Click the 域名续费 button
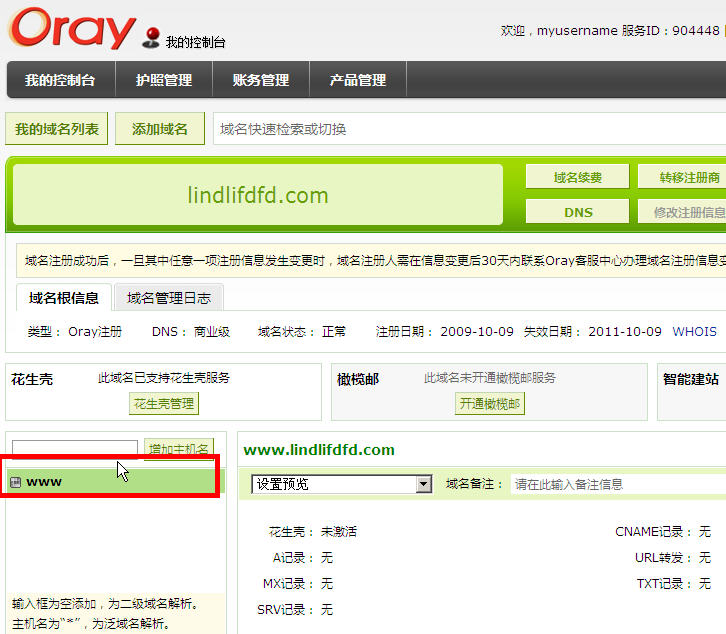 tap(577, 177)
